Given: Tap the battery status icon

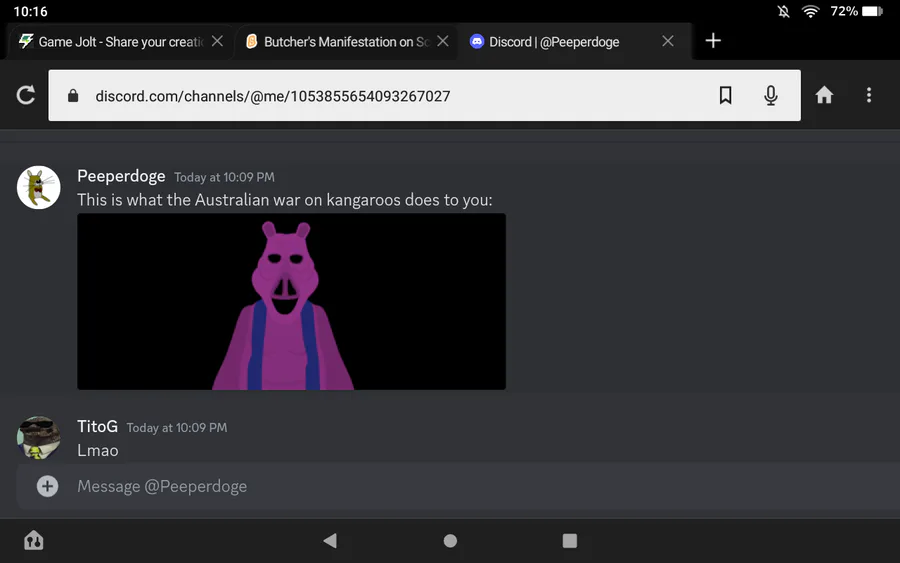Looking at the screenshot, I should click(872, 11).
